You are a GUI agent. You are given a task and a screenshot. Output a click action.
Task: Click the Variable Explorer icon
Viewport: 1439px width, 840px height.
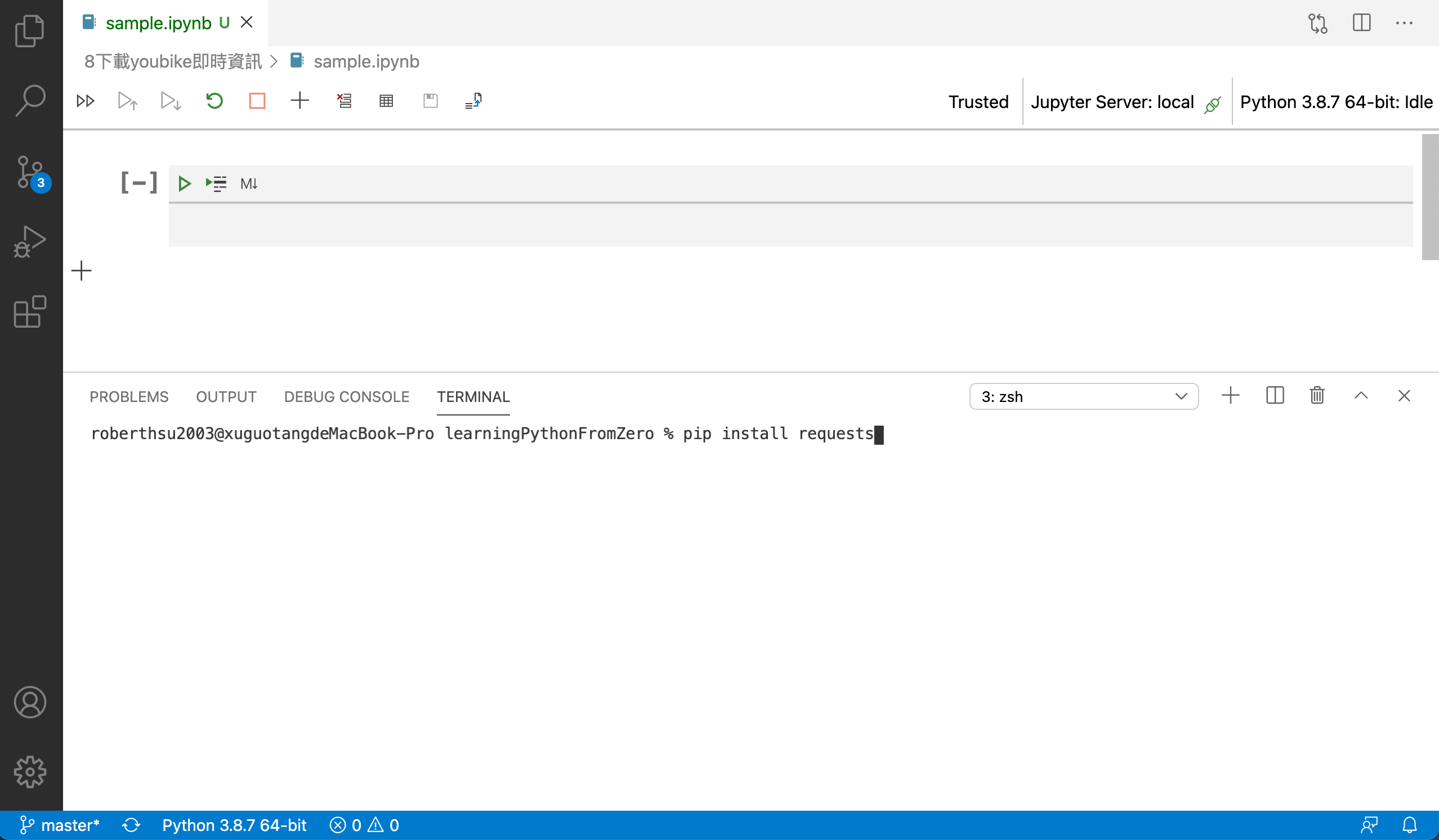point(386,100)
